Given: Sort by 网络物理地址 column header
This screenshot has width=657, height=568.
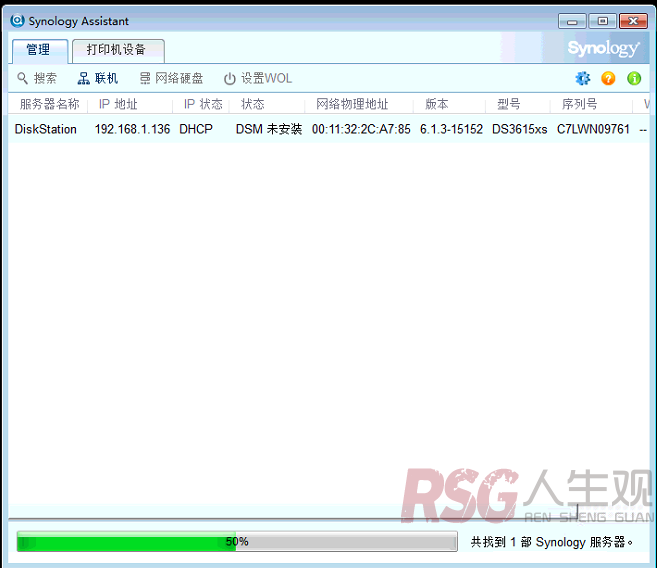Looking at the screenshot, I should pyautogui.click(x=352, y=104).
